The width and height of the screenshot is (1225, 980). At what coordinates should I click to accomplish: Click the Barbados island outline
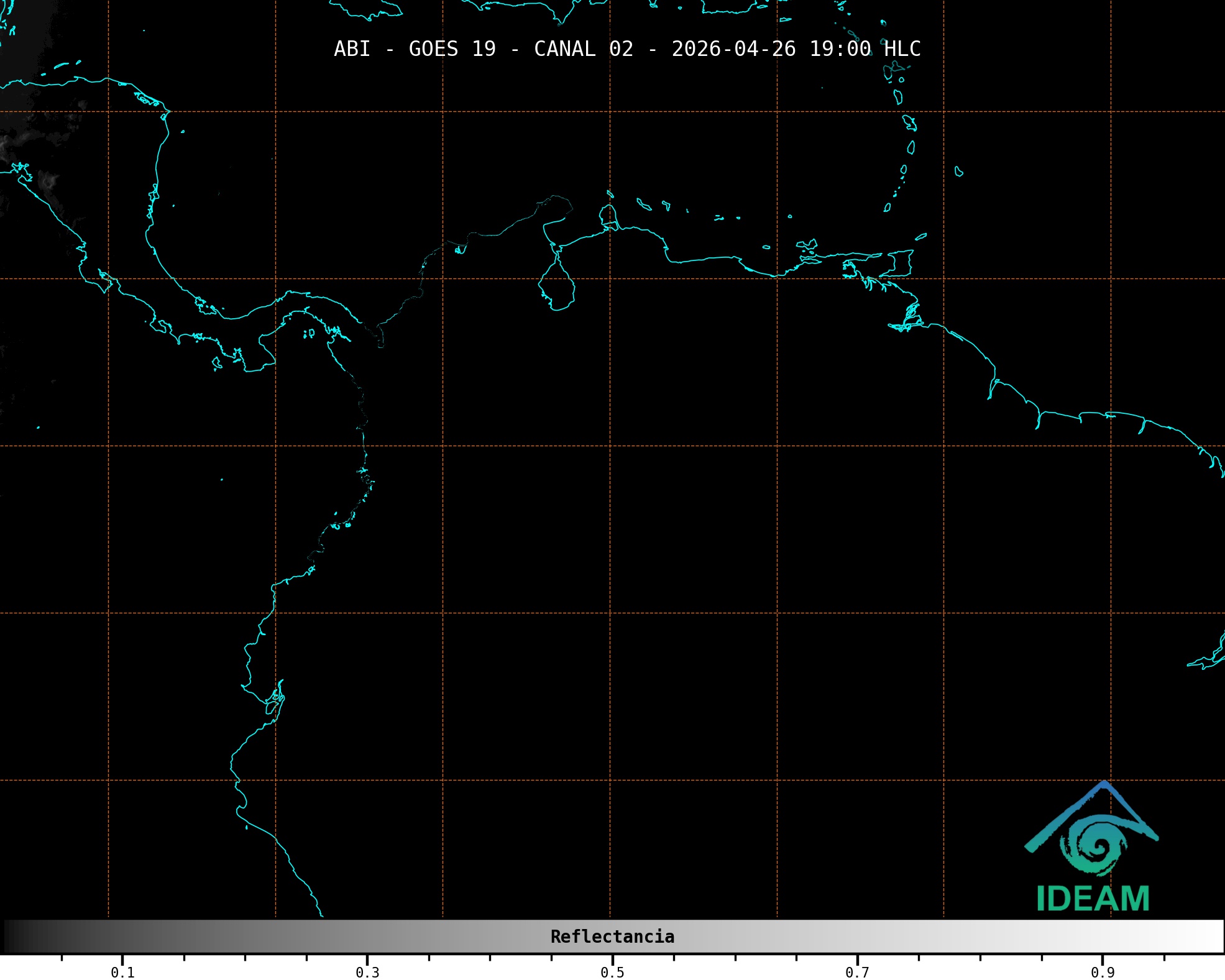959,172
